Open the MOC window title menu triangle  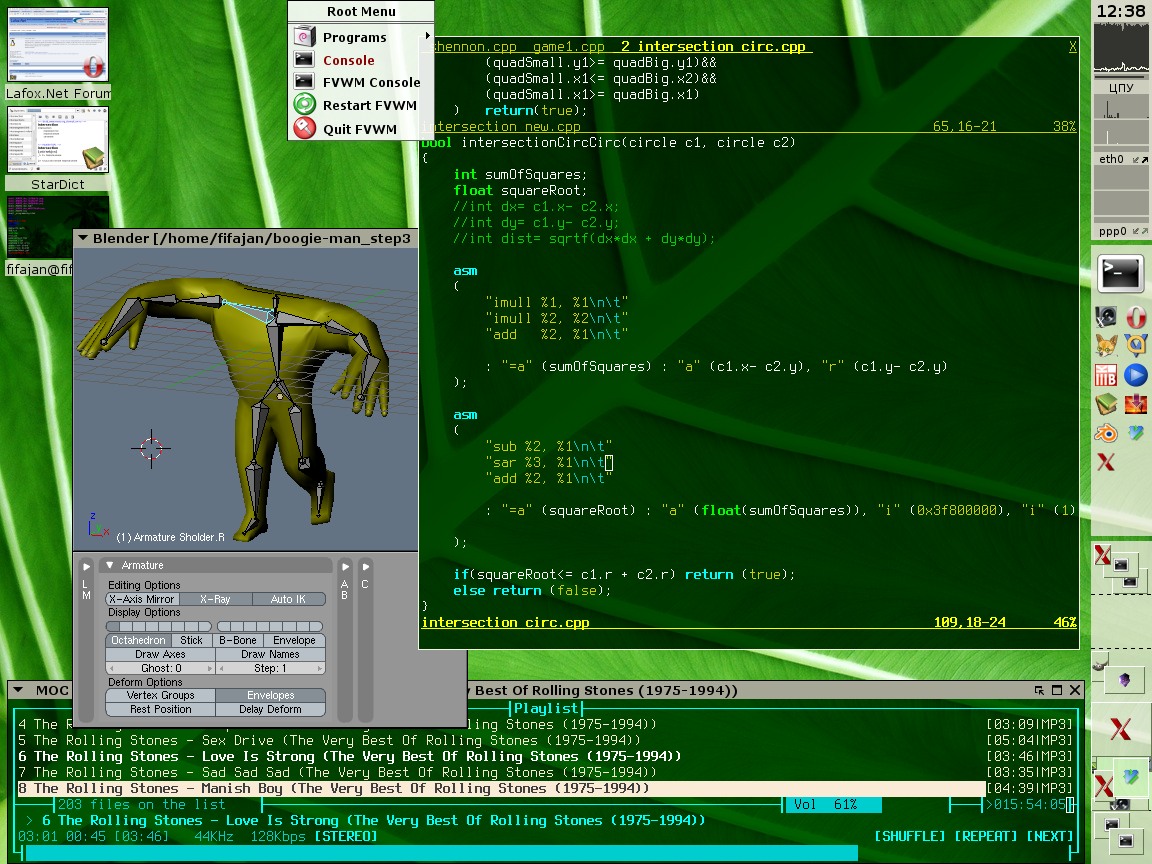[19, 690]
